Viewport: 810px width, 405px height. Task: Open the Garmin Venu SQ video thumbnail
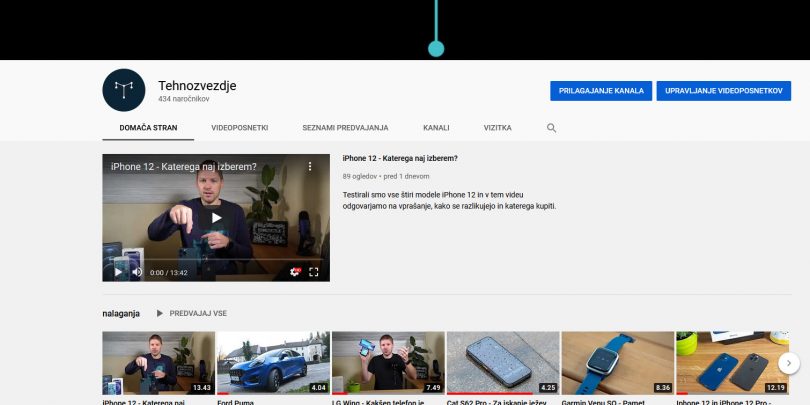[x=617, y=362]
